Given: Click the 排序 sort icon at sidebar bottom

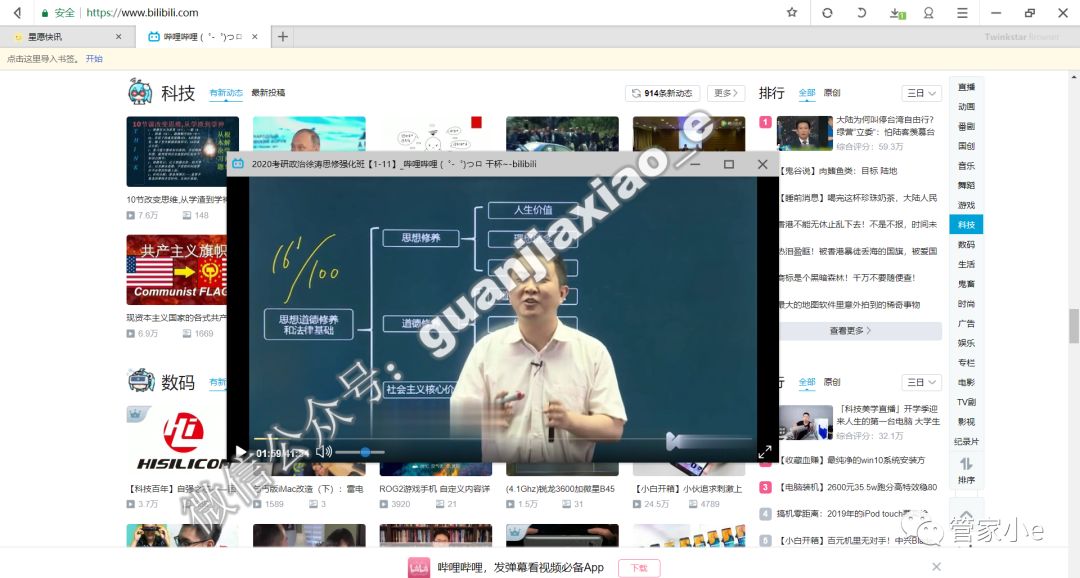Looking at the screenshot, I should pyautogui.click(x=965, y=465).
